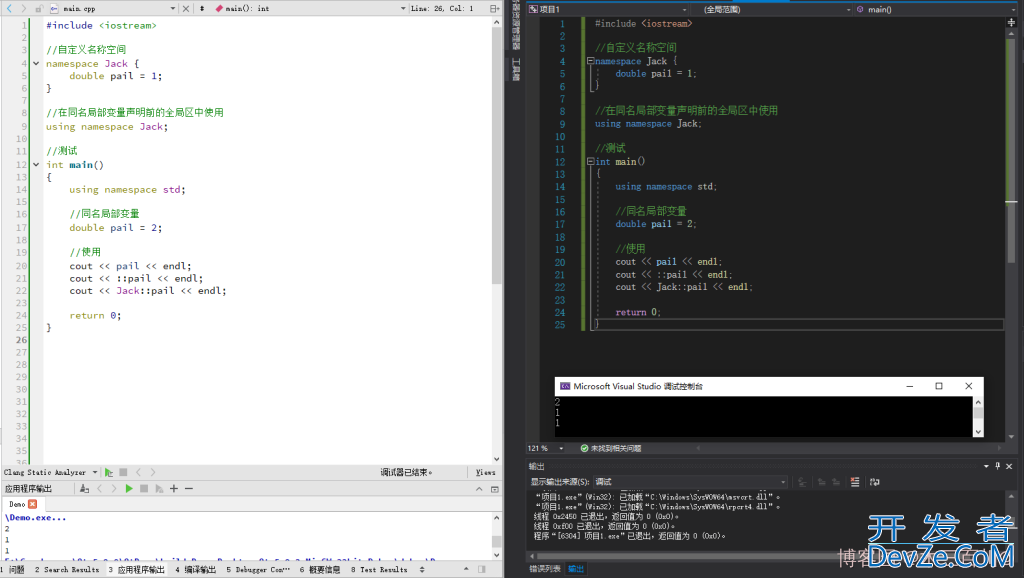1024x578 pixels.
Task: Minimize the application output pane with the up chevron
Action: click(479, 489)
